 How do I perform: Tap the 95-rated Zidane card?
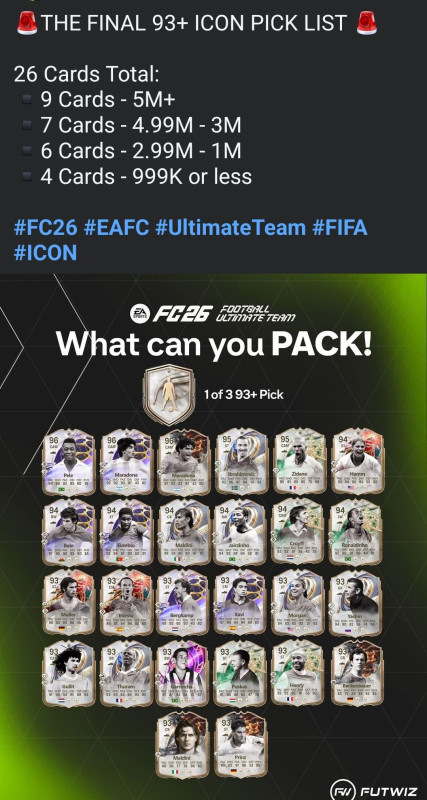299,462
